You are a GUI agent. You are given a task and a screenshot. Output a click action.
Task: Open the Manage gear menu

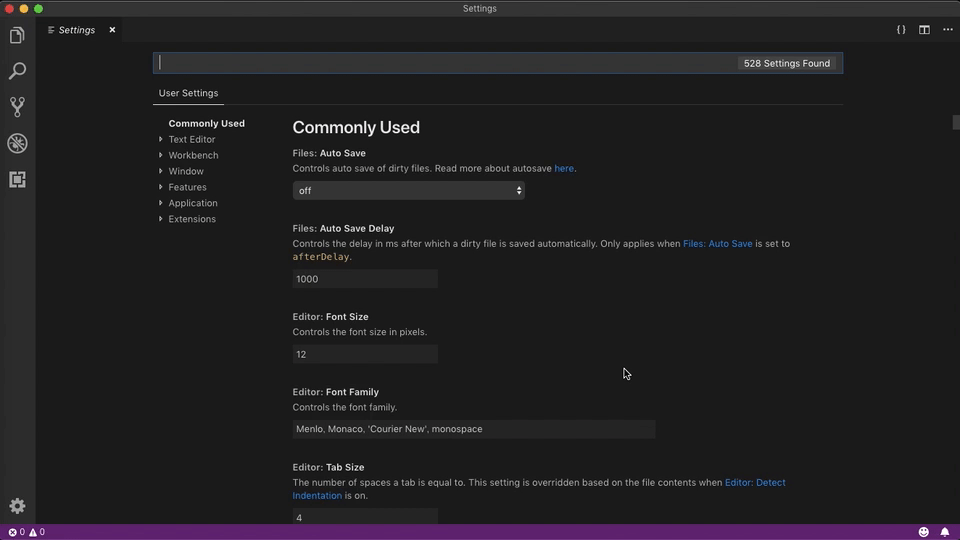point(17,506)
